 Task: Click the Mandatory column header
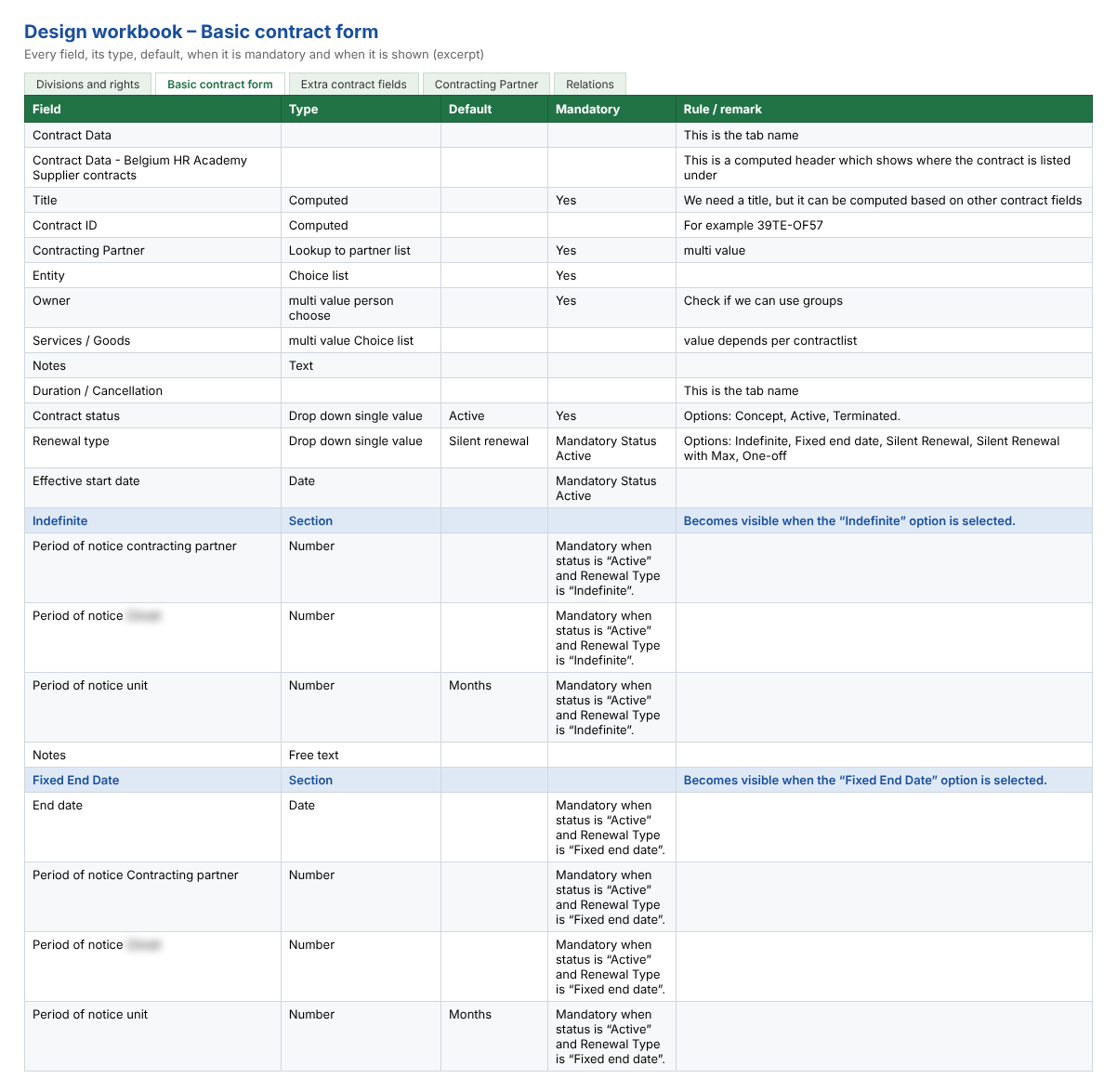(x=611, y=109)
